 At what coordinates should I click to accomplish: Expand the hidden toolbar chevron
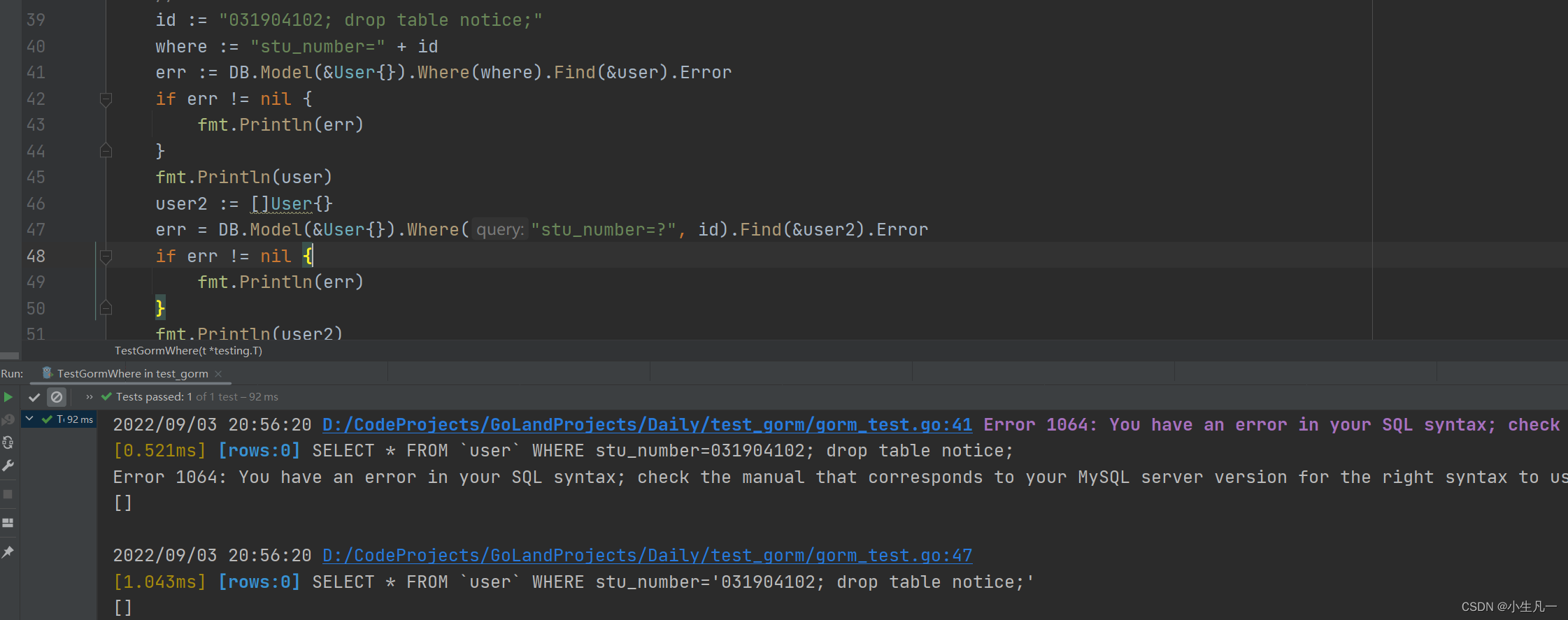point(90,397)
